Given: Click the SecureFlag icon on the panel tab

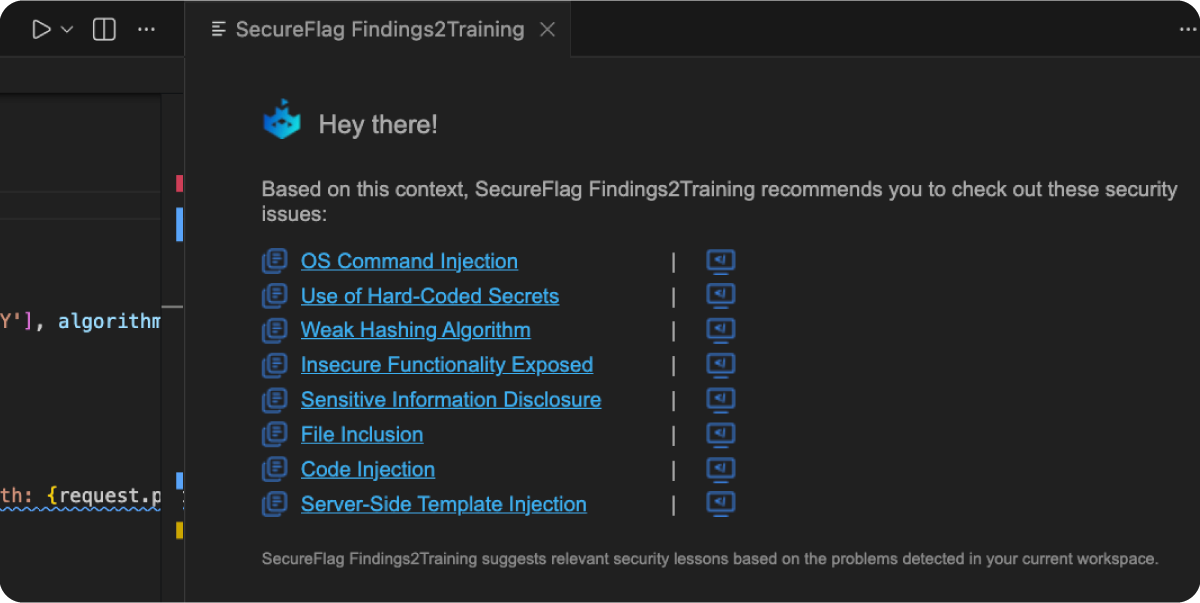Looking at the screenshot, I should (x=219, y=29).
